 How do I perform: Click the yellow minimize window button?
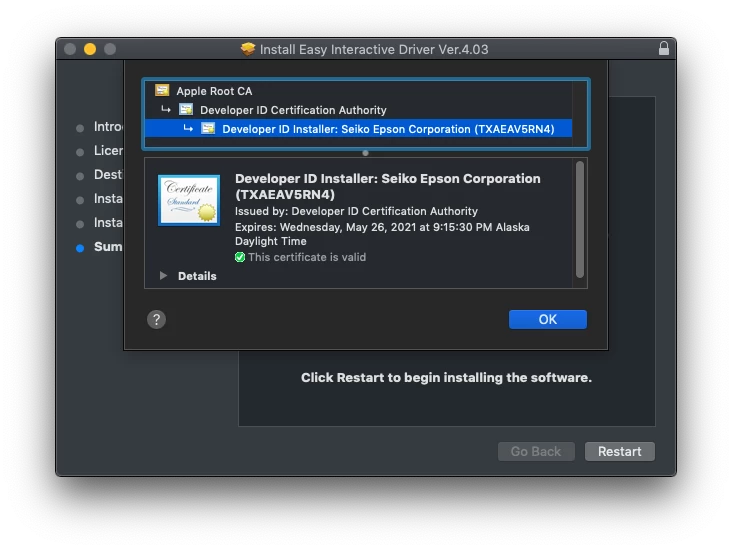coord(90,49)
